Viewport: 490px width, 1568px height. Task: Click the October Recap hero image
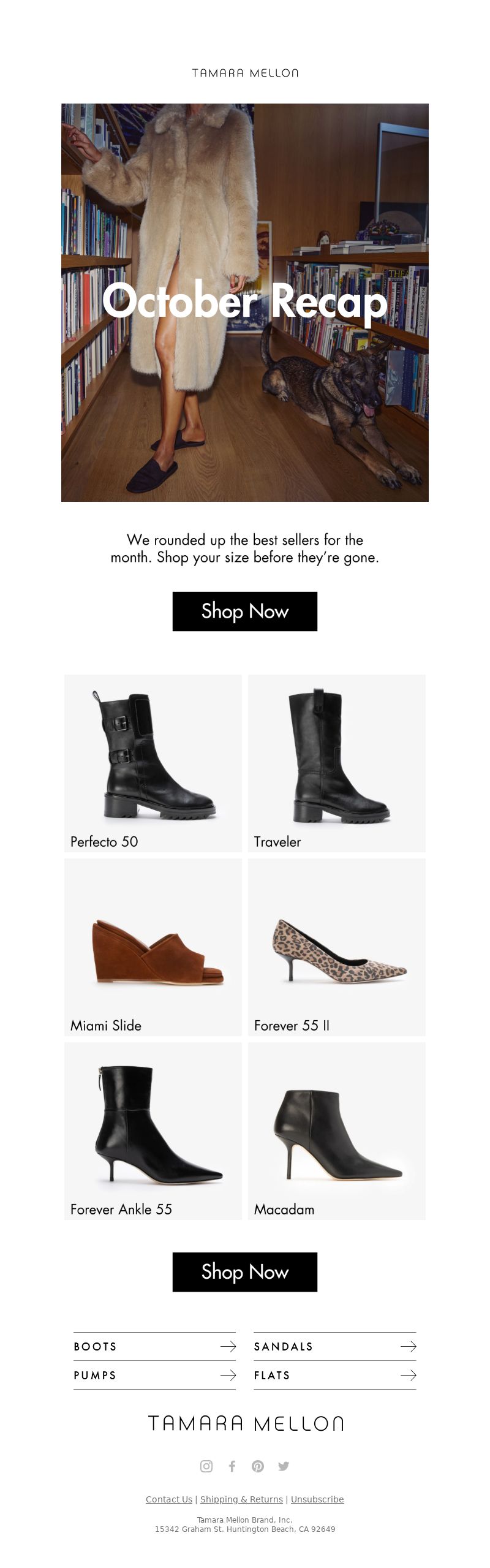tap(245, 303)
